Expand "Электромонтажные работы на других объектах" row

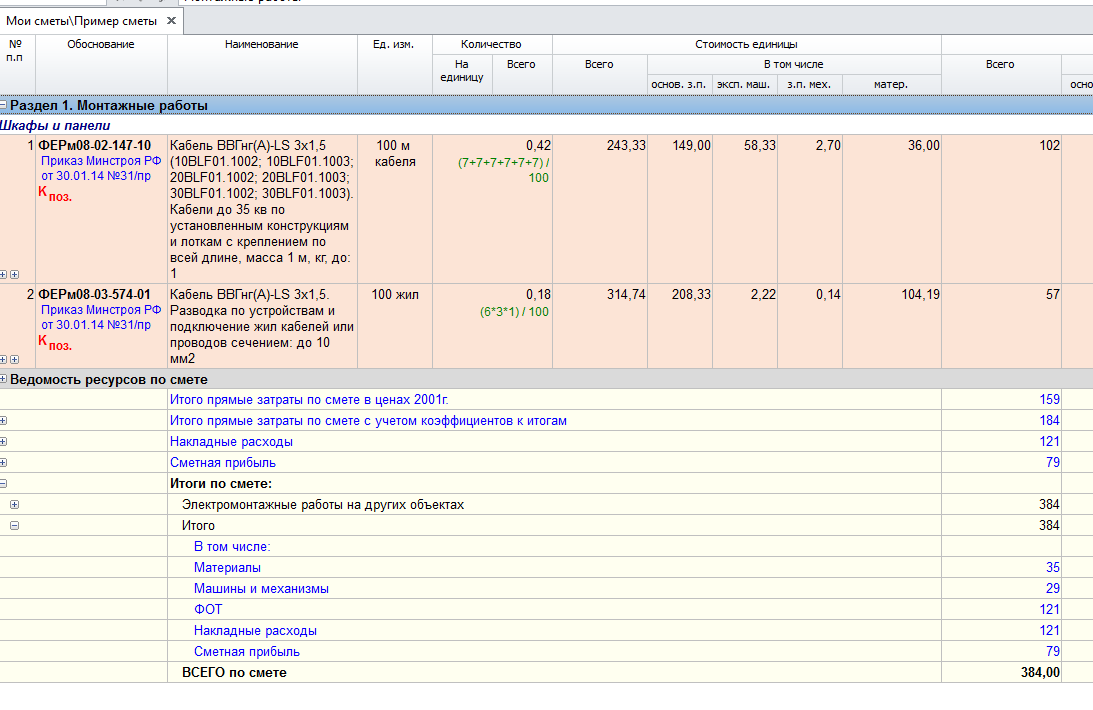point(14,505)
